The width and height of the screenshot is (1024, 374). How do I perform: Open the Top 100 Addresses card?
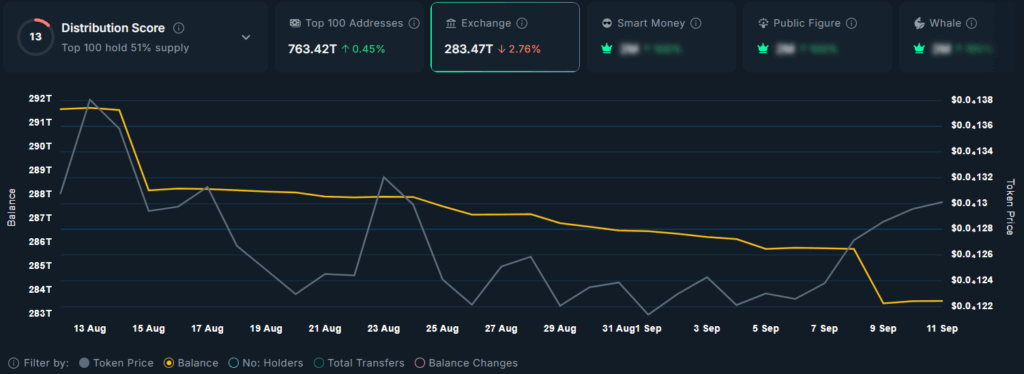(x=349, y=37)
